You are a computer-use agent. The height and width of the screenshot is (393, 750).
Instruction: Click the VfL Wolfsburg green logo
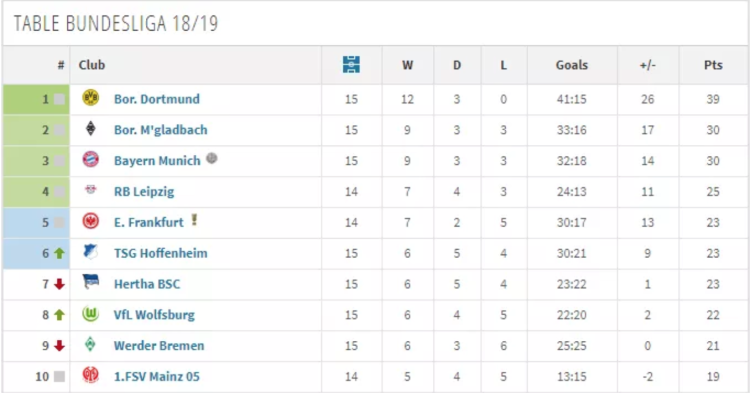(x=90, y=314)
